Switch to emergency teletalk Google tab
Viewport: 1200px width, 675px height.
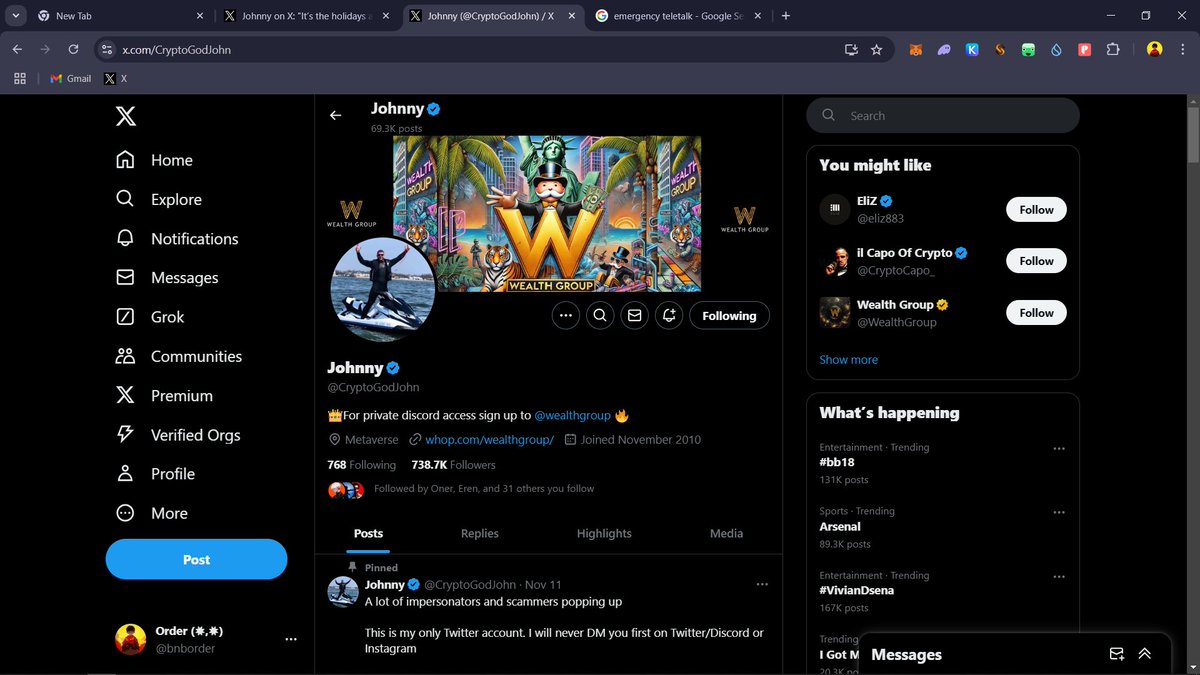pos(679,16)
